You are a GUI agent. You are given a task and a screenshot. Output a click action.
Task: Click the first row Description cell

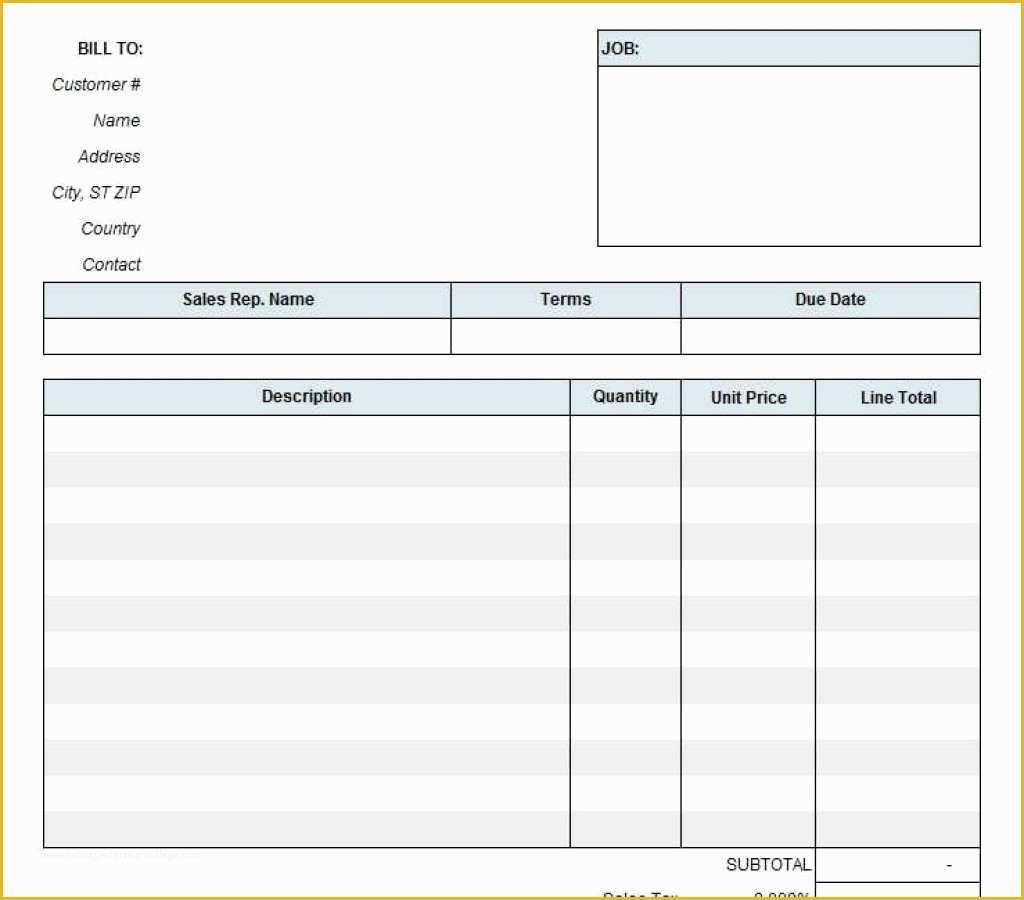point(307,433)
